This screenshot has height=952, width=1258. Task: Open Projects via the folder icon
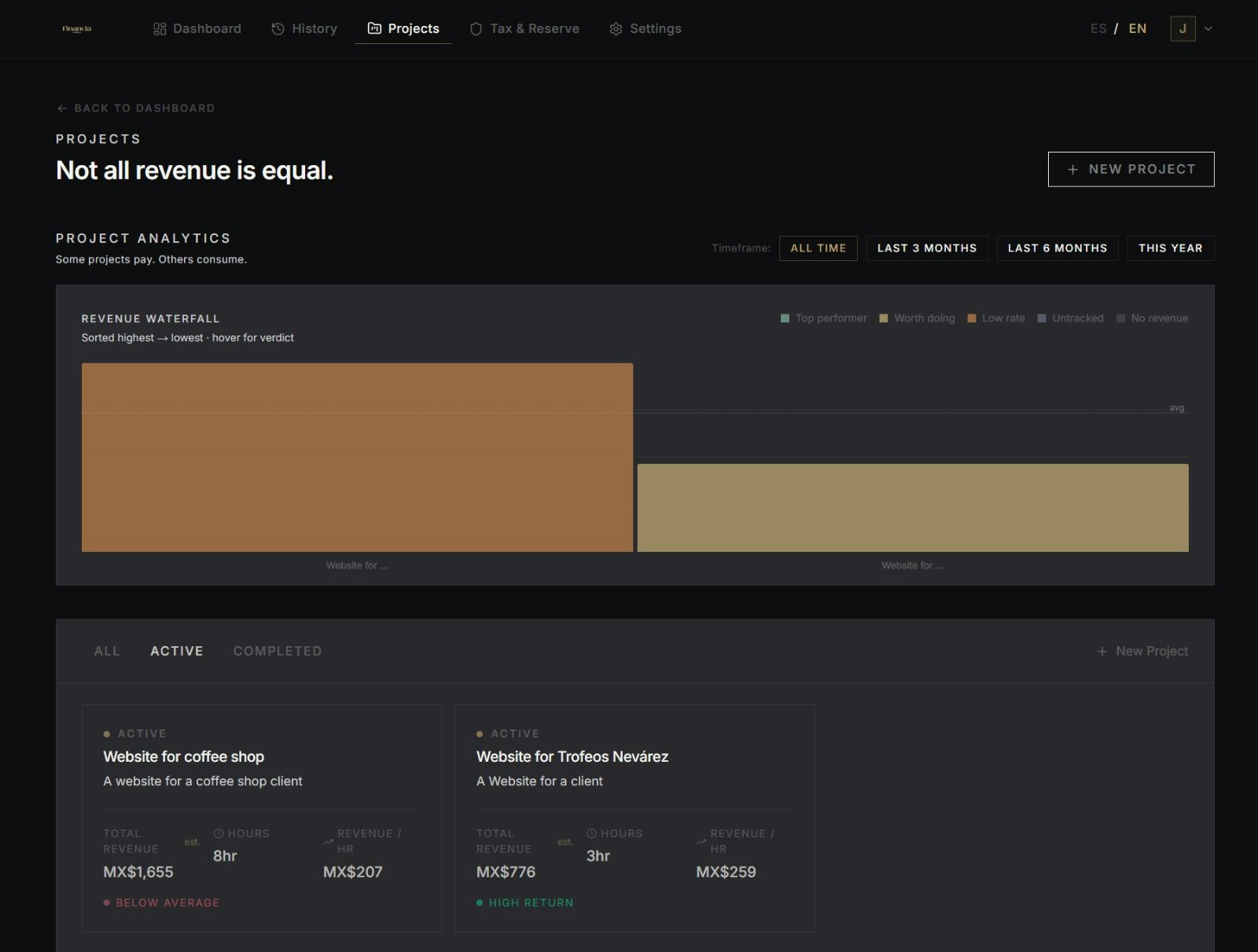[x=373, y=28]
